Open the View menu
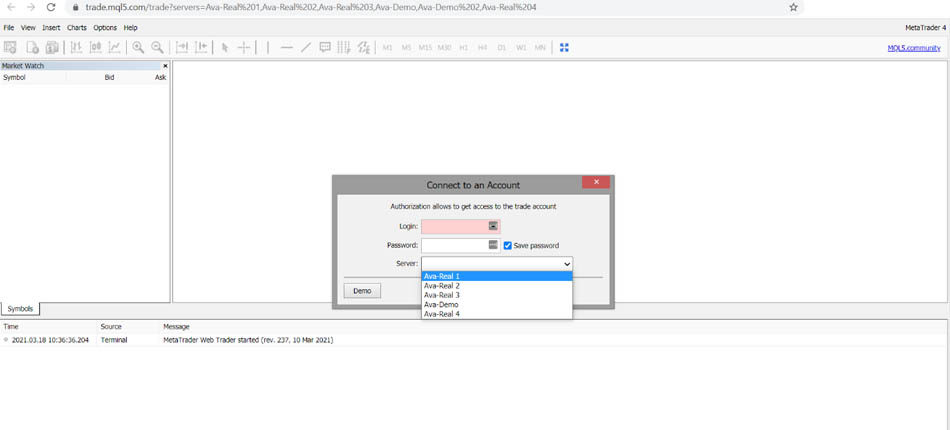 coord(28,28)
